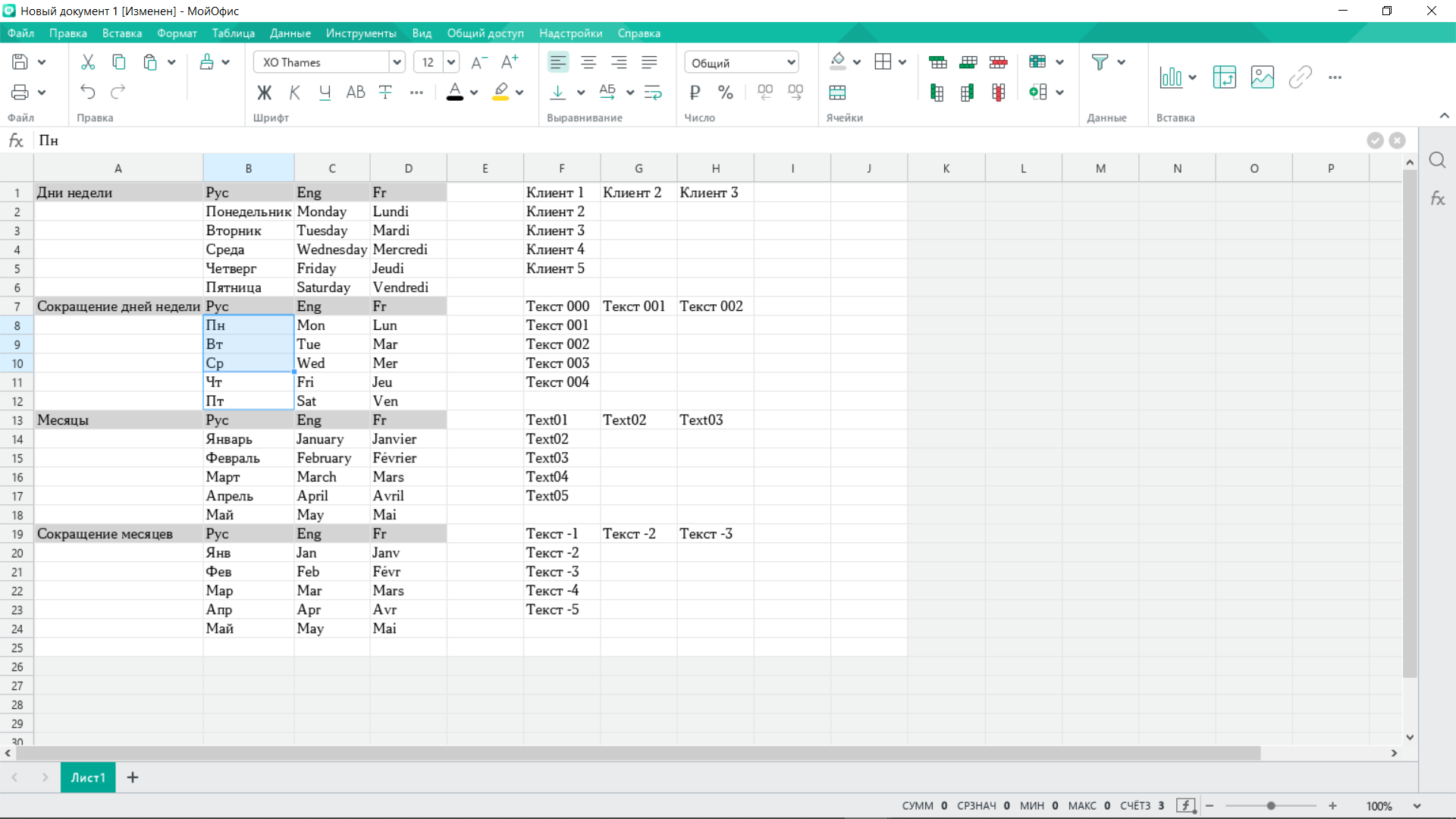The height and width of the screenshot is (819, 1456).
Task: Expand the XO Thames font dropdown
Action: [x=397, y=62]
